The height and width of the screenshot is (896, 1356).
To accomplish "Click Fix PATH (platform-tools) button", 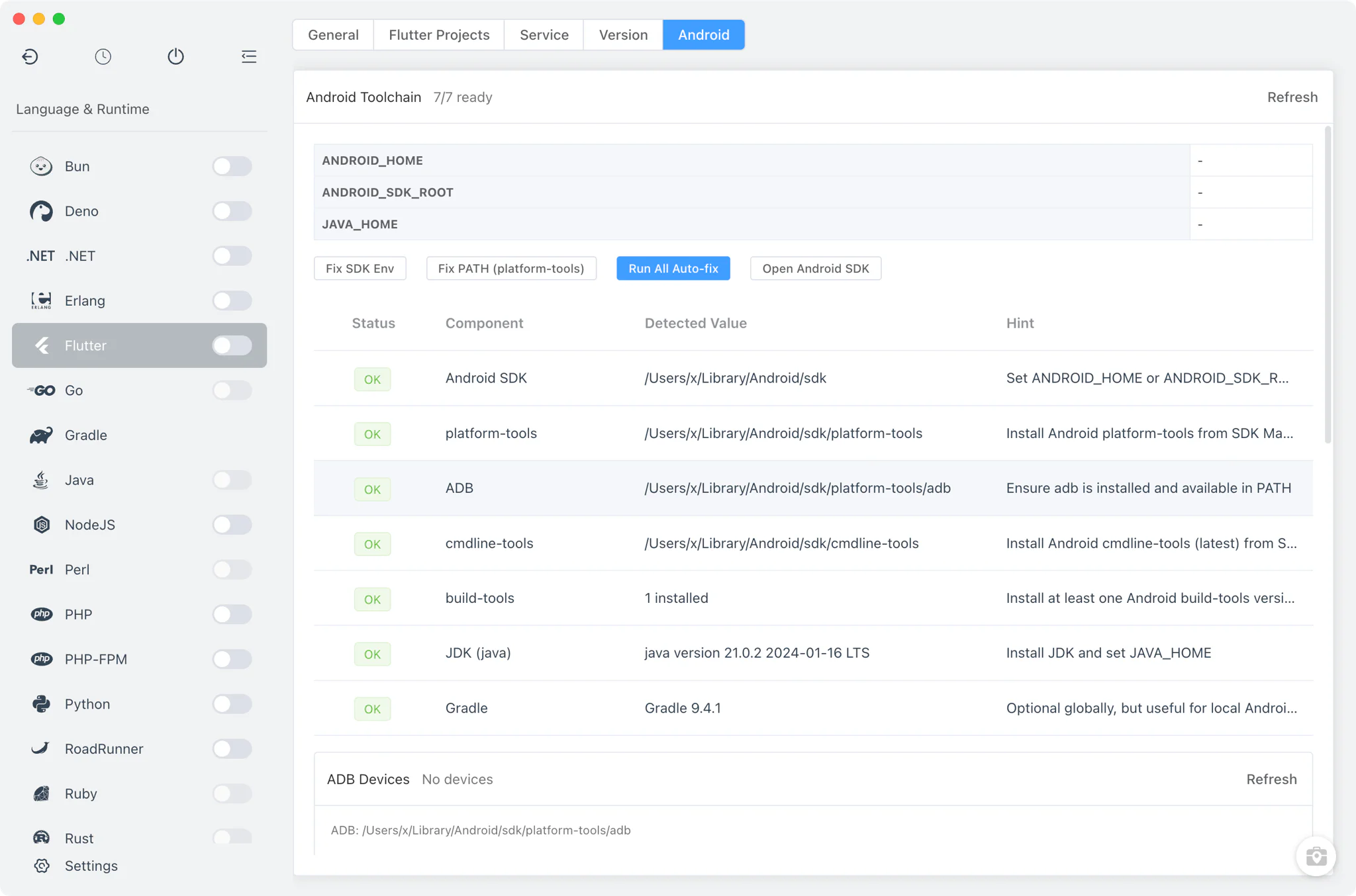I will coord(511,269).
